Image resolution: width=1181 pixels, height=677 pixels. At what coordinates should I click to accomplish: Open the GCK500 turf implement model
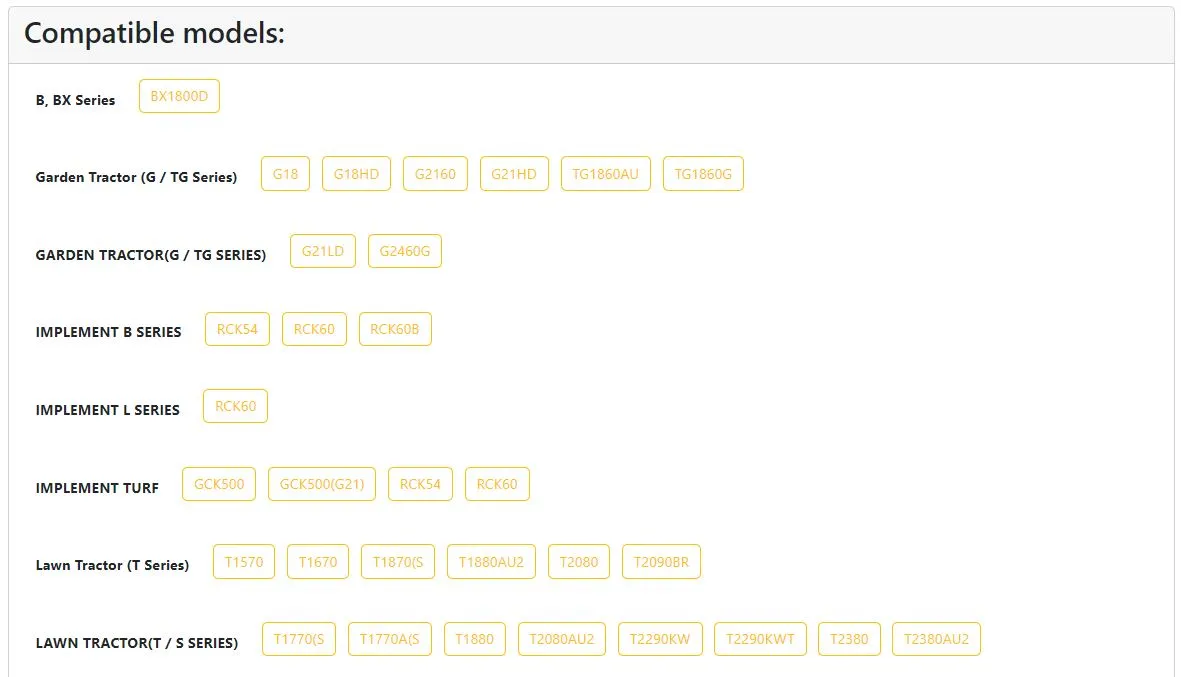pos(219,484)
